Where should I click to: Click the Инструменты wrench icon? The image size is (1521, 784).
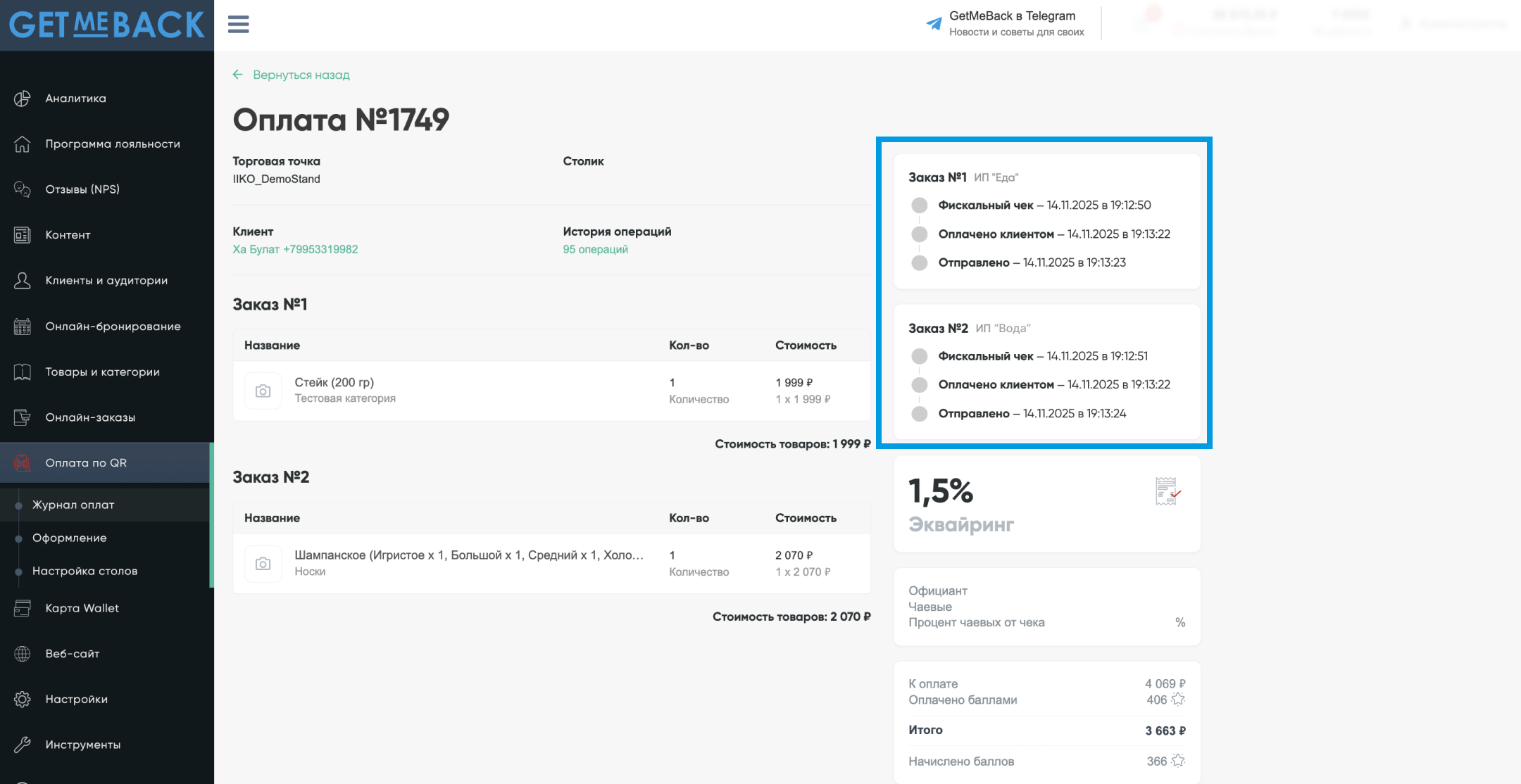point(23,745)
